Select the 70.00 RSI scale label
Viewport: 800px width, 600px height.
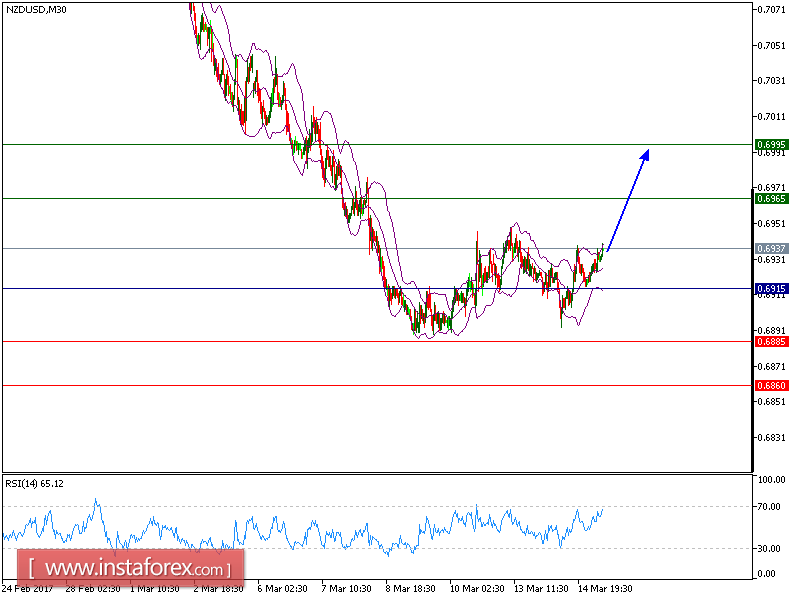tap(766, 506)
